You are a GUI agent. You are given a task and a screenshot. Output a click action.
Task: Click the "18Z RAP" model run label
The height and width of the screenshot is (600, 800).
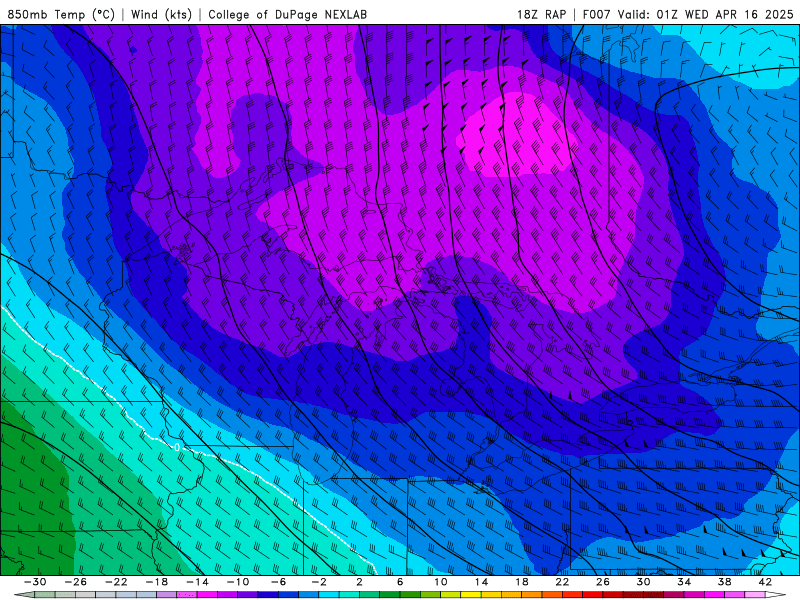coord(541,14)
